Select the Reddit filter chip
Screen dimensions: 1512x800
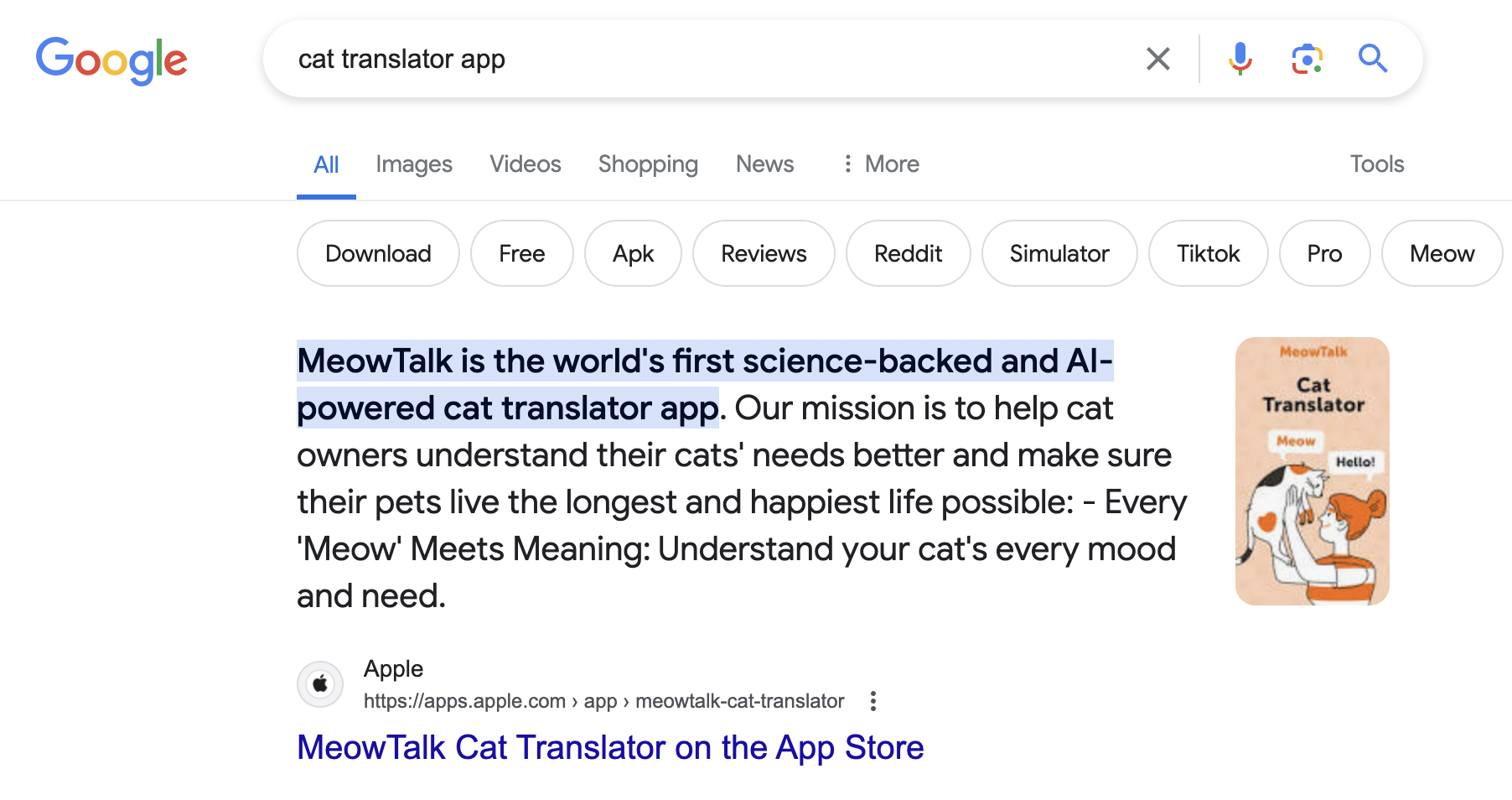(908, 253)
